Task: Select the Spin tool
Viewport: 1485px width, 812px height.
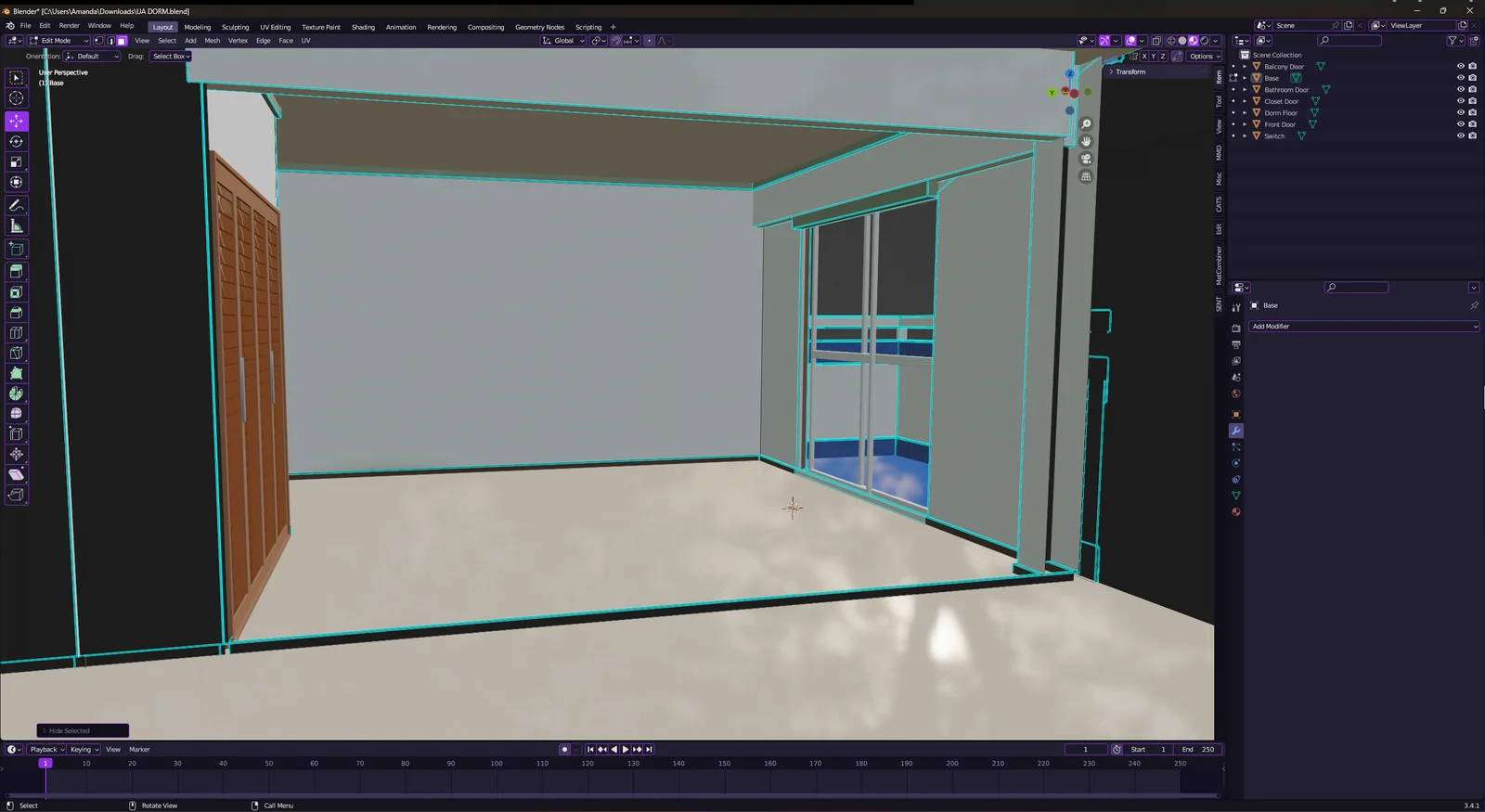Action: click(x=17, y=393)
